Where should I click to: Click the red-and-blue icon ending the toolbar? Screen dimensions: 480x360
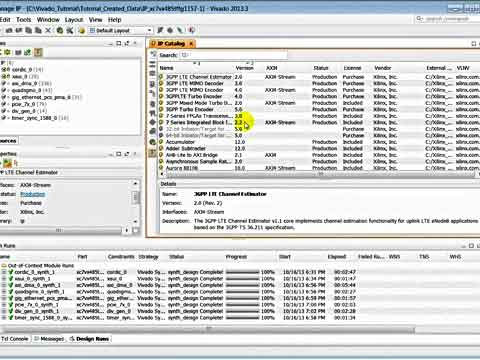pyautogui.click(x=191, y=30)
